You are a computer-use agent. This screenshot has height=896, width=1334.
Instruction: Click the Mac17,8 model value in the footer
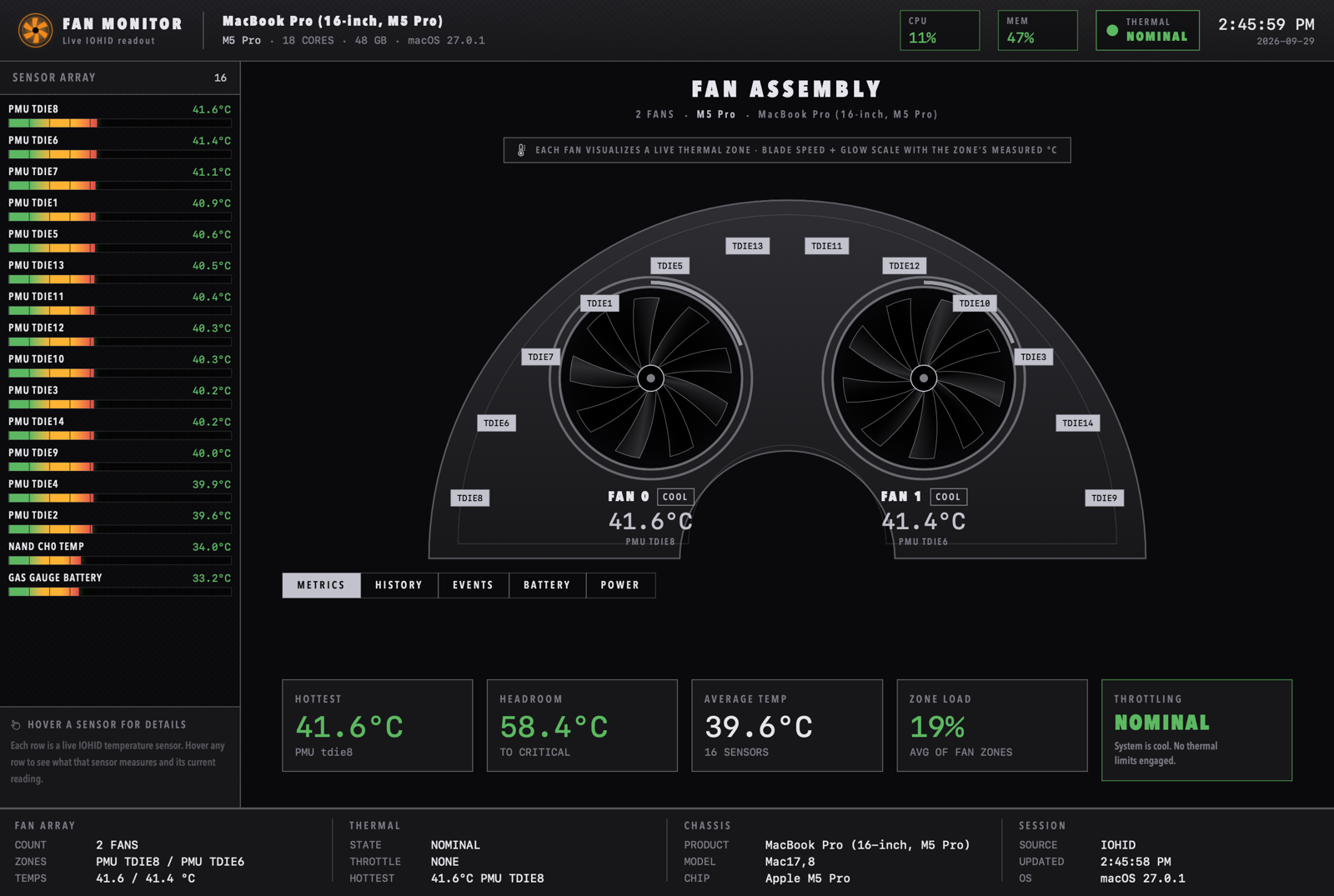click(790, 862)
